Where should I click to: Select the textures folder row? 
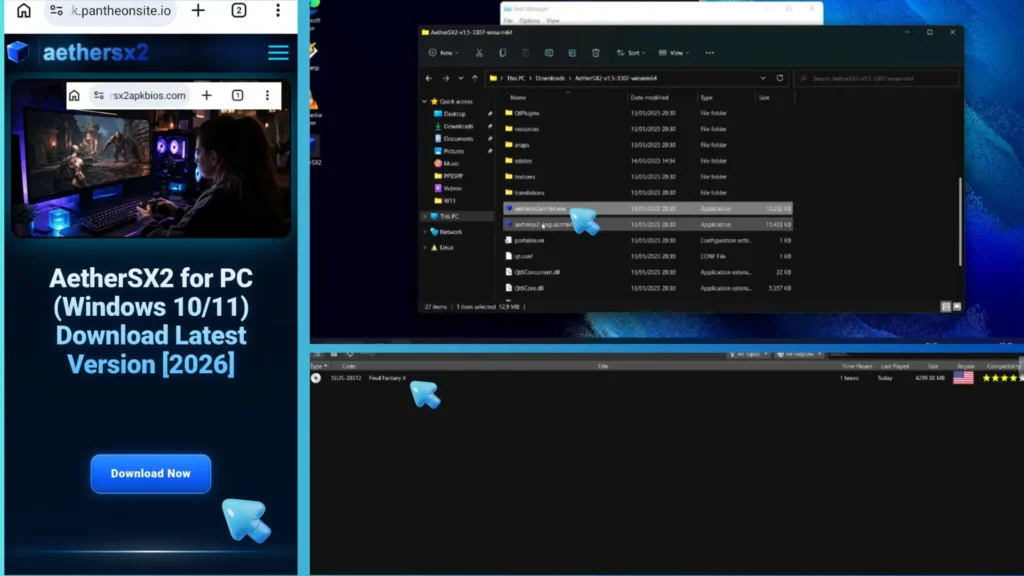648,177
